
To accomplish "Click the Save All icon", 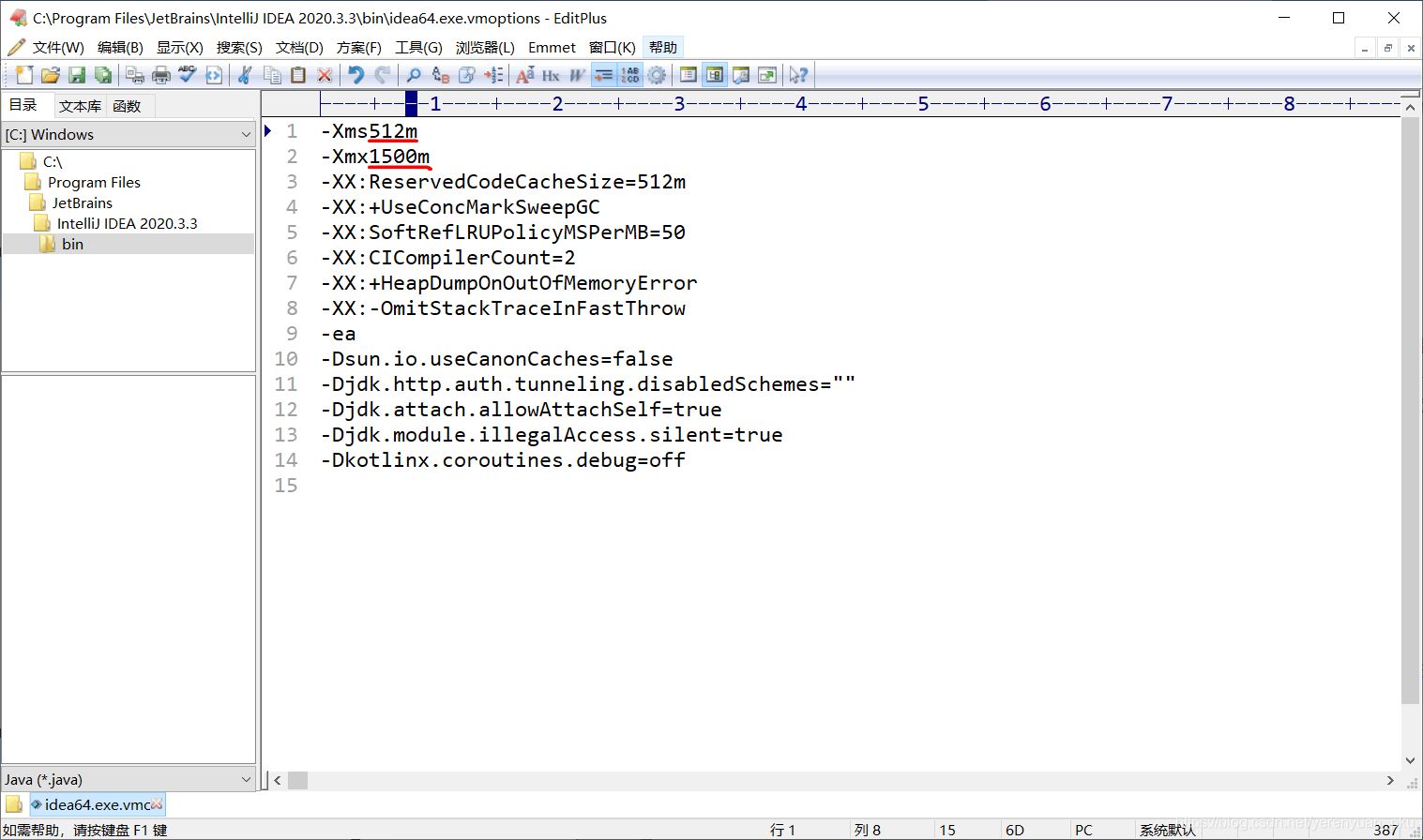I will (x=103, y=75).
